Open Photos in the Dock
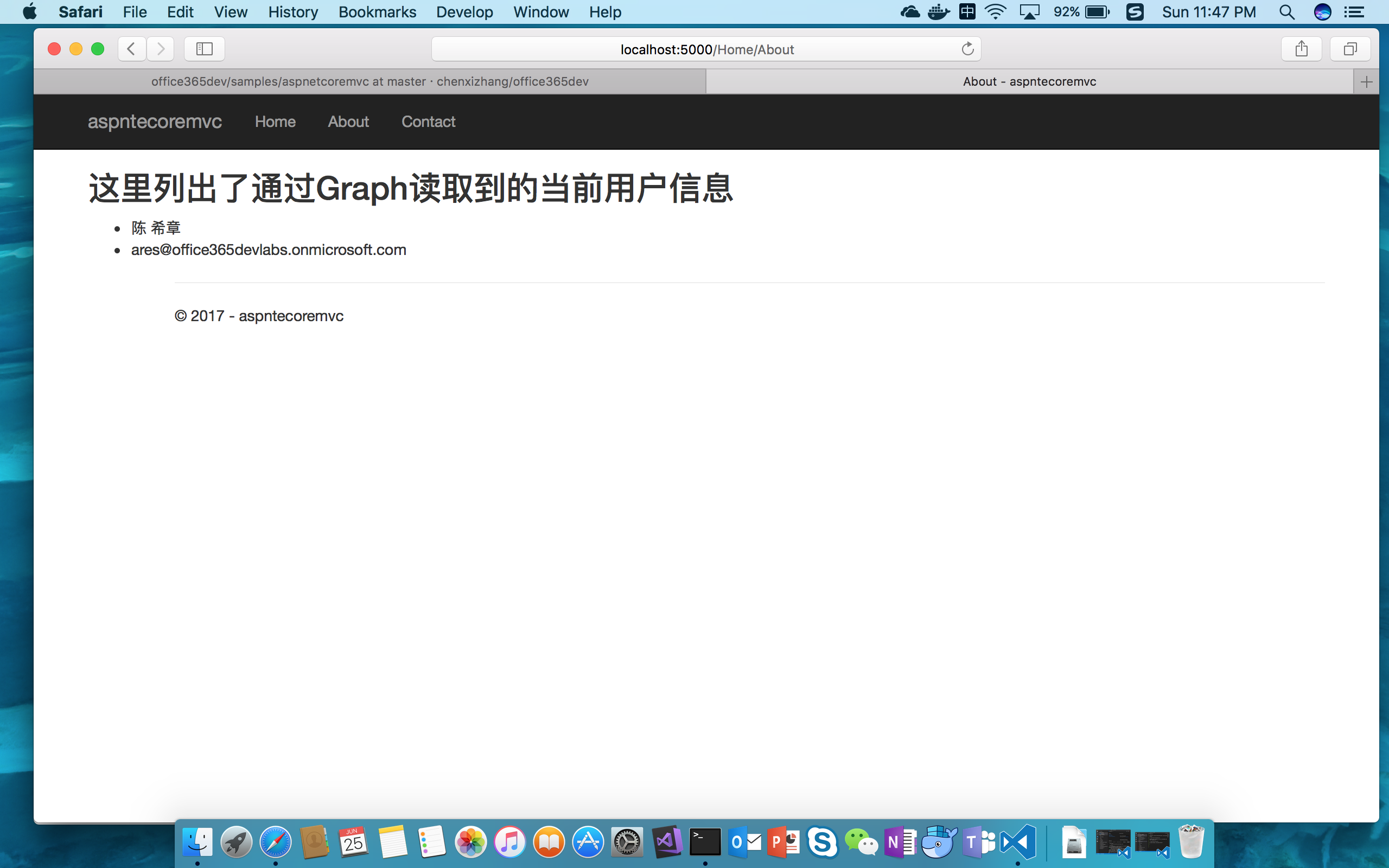1389x868 pixels. click(470, 842)
